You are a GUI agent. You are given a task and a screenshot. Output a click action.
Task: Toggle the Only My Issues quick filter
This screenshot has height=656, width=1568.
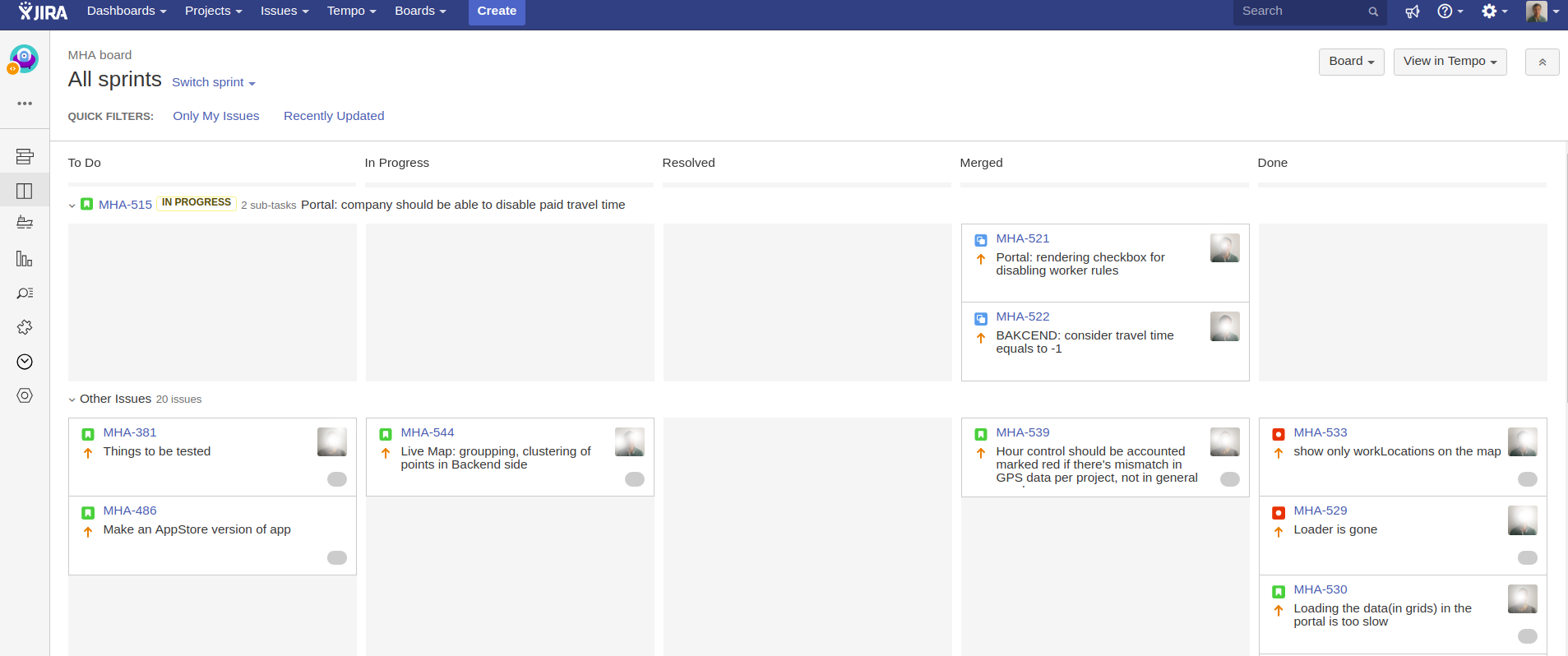(215, 116)
